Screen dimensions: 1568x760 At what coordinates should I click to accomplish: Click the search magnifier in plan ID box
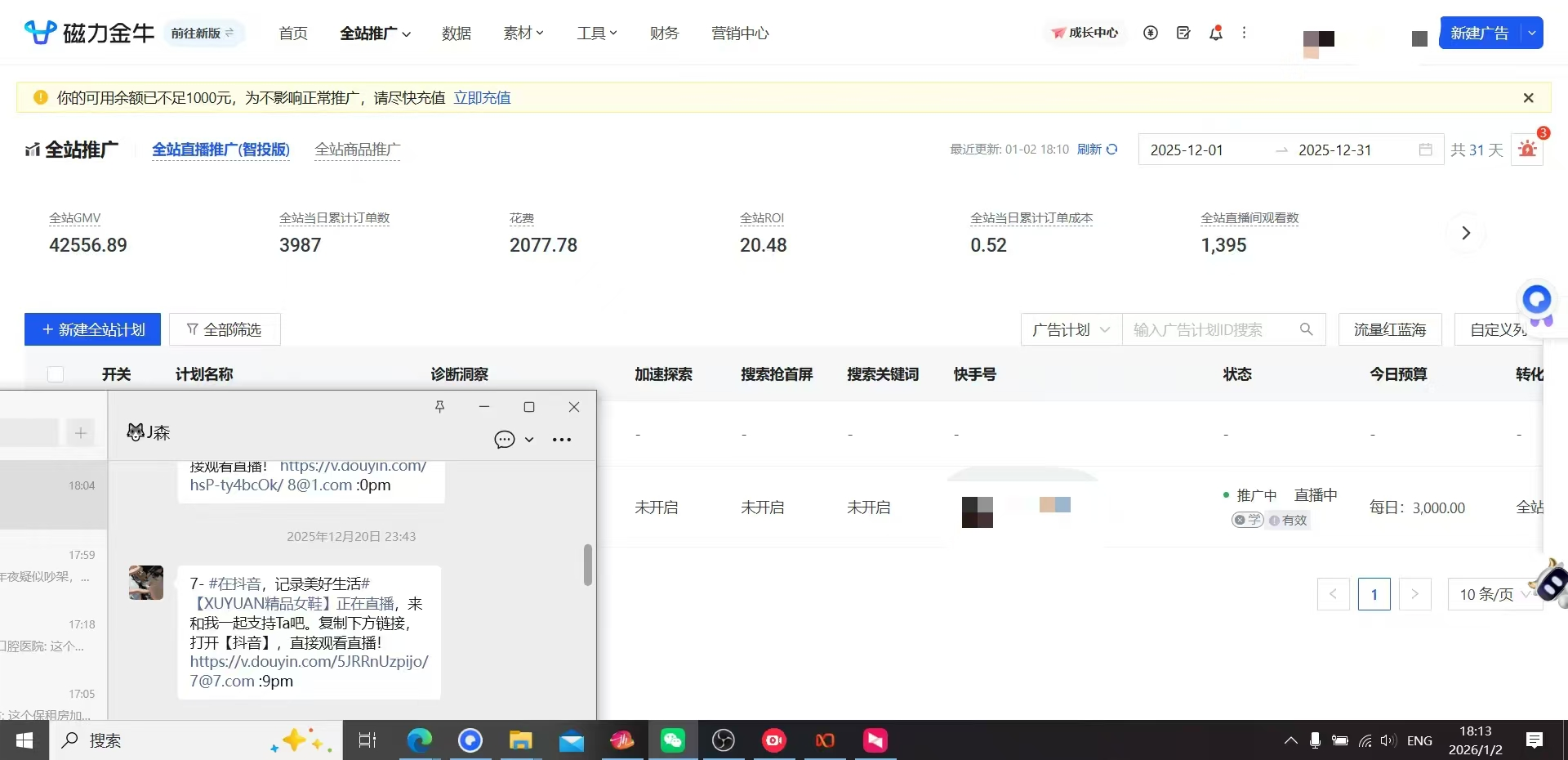pos(1305,329)
